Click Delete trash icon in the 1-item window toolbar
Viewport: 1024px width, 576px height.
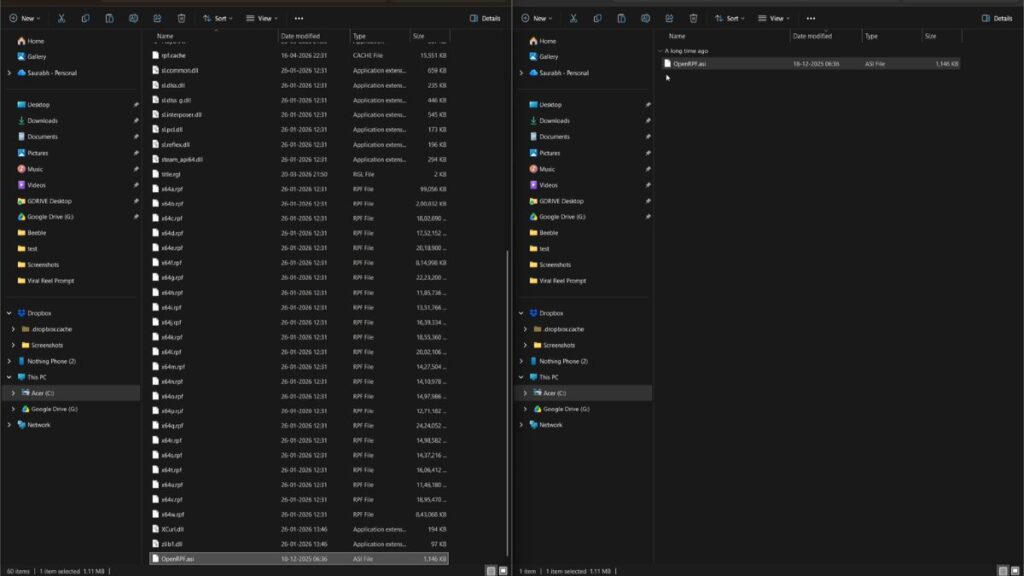pos(694,18)
